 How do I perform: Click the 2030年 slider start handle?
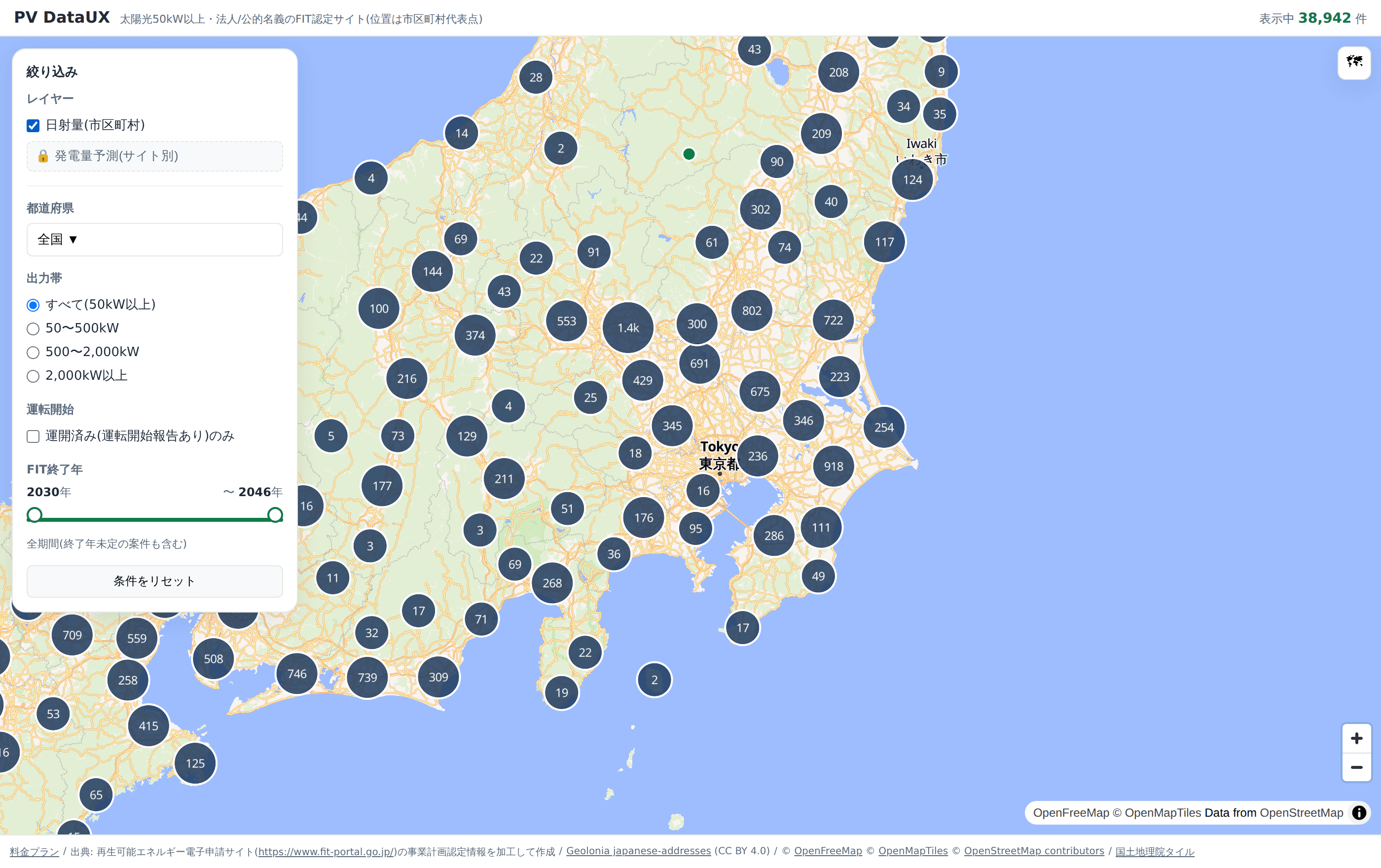pyautogui.click(x=35, y=514)
